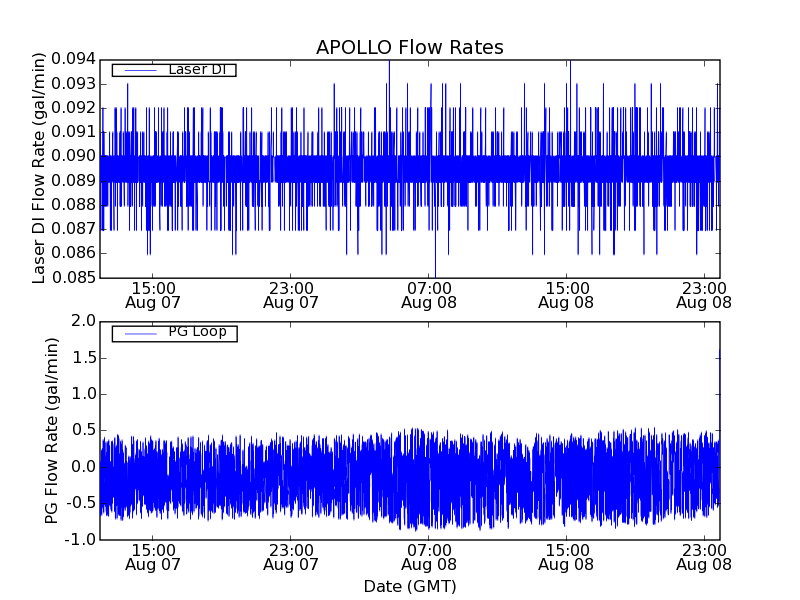This screenshot has width=800, height=600.
Task: Click top plot's 07:00 Aug 08 tick label
Action: pos(428,294)
